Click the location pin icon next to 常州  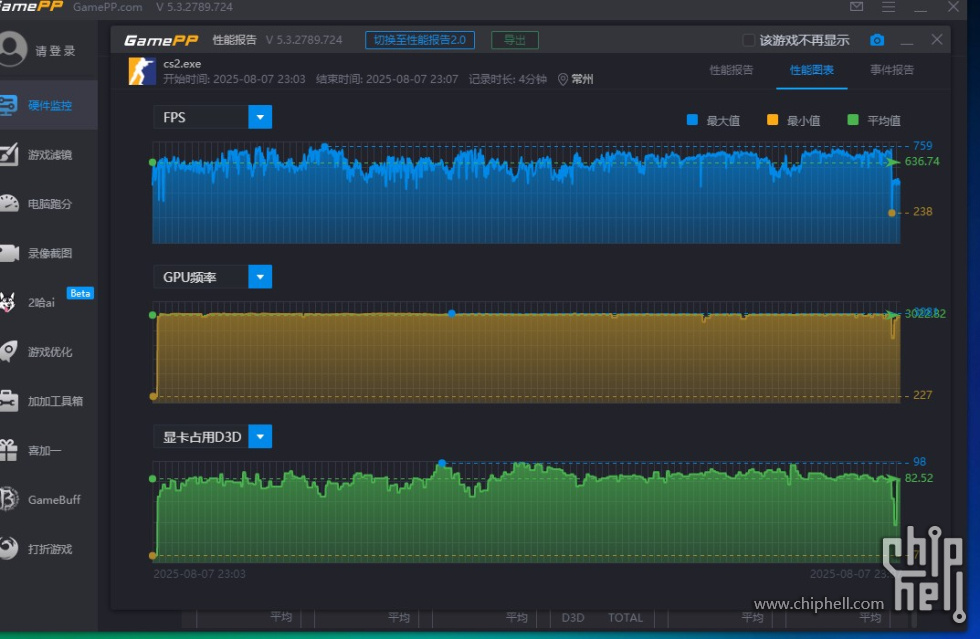[x=562, y=79]
